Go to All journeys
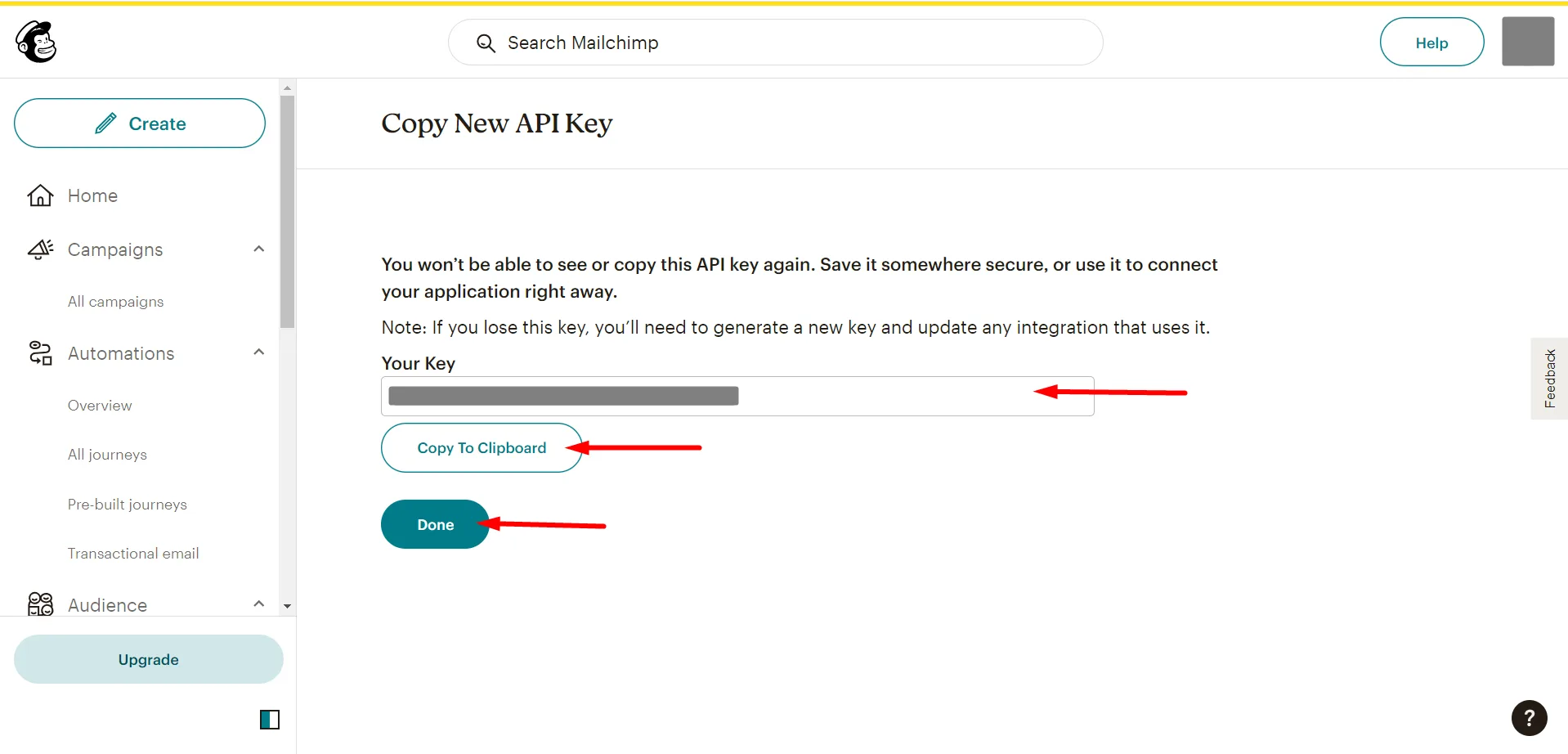1568x754 pixels. [x=107, y=455]
